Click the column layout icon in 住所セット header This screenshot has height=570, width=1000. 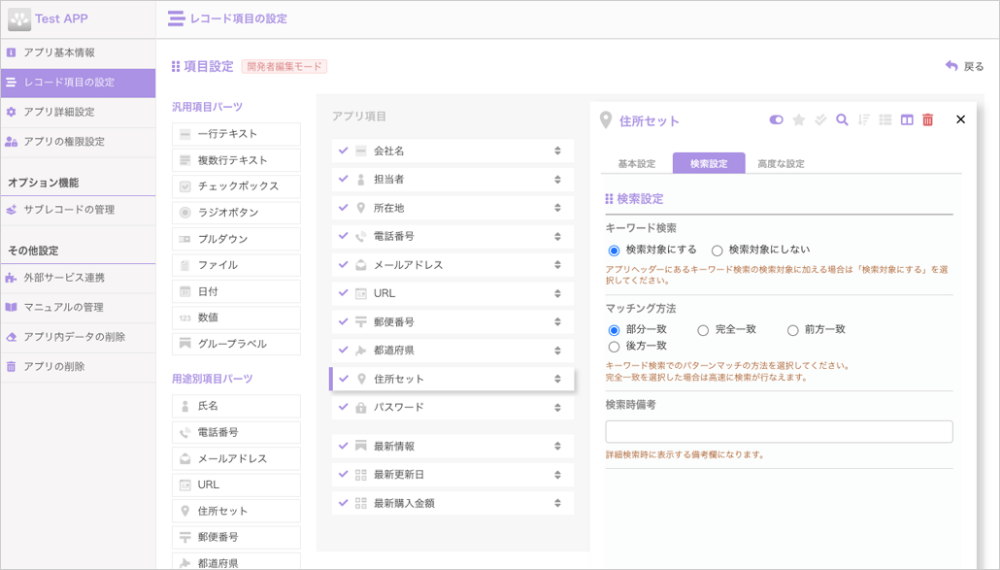(907, 120)
